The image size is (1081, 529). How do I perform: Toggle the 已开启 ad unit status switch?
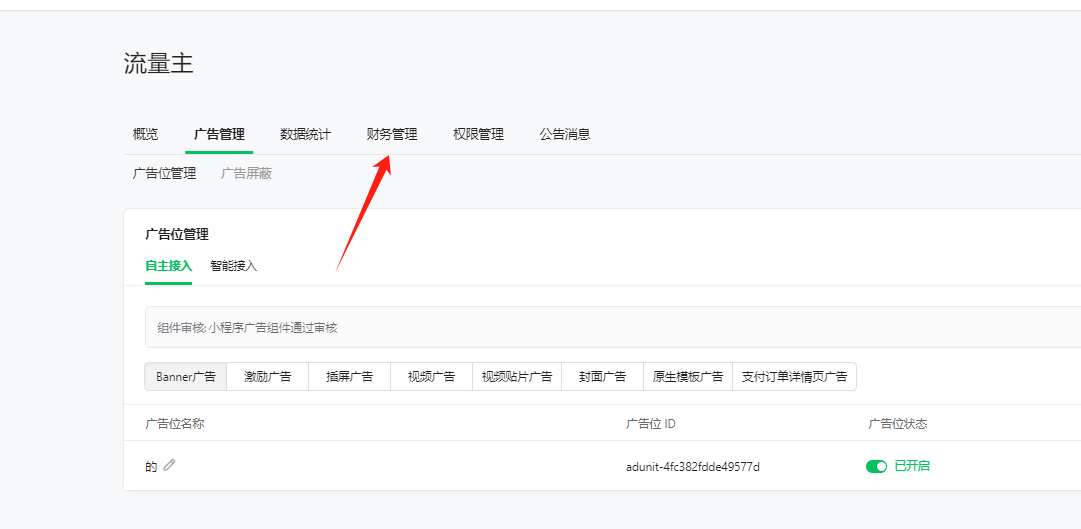point(876,466)
